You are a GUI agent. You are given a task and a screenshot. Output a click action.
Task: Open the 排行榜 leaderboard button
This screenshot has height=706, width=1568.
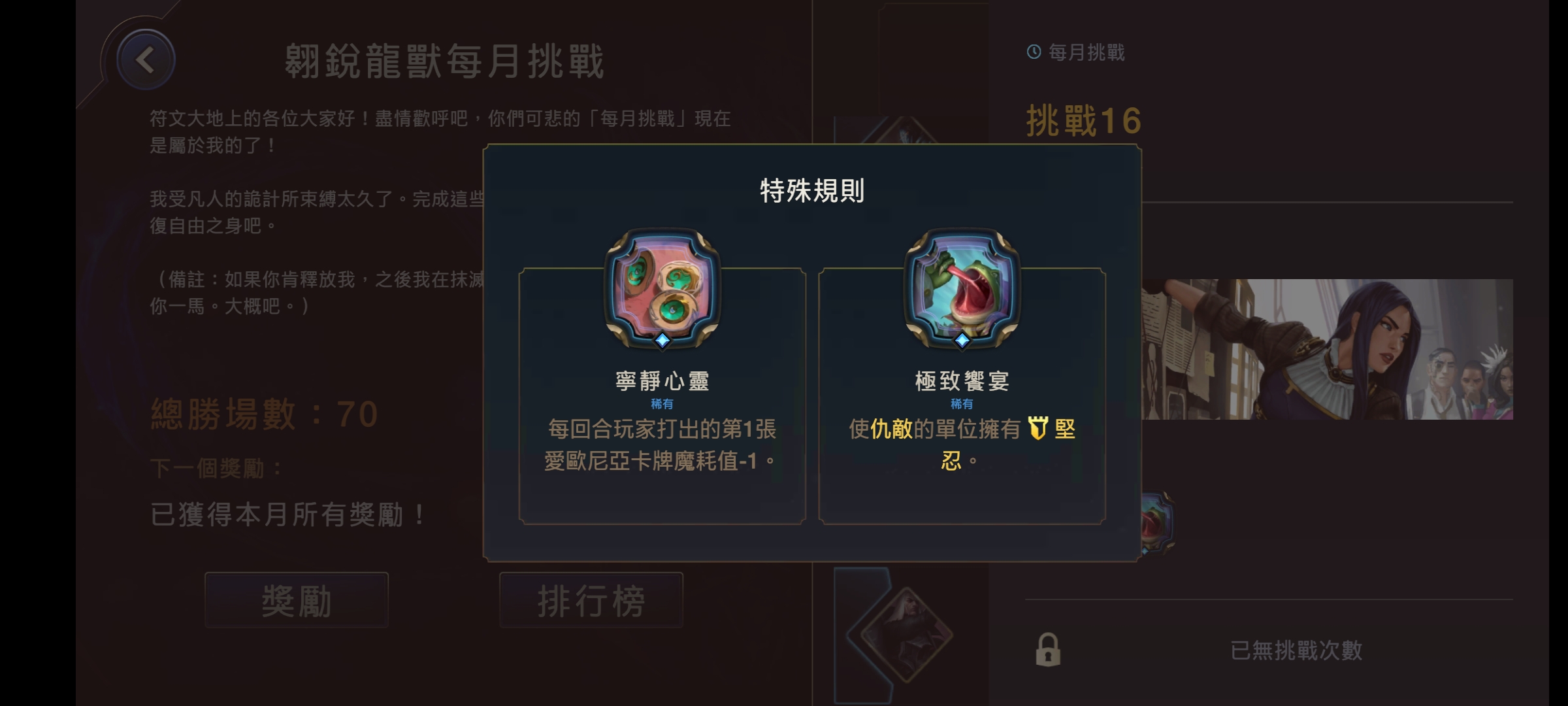click(x=591, y=600)
